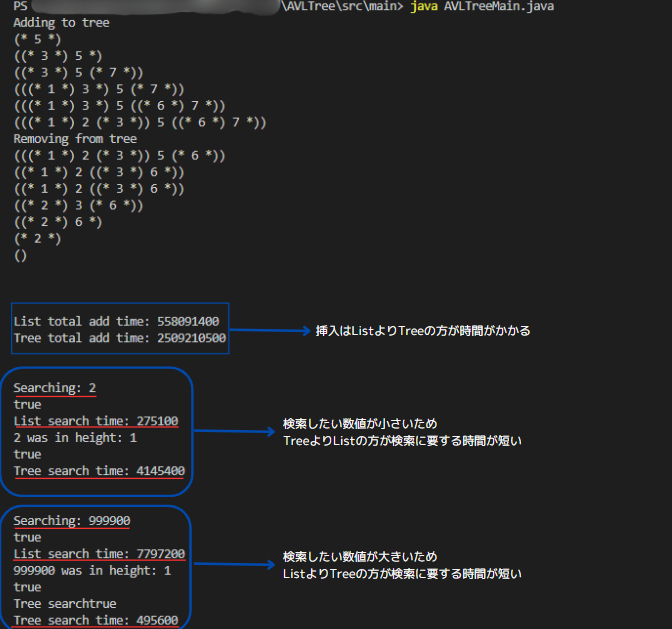
Task: Click 'List search time: 275100'
Action: (x=96, y=421)
